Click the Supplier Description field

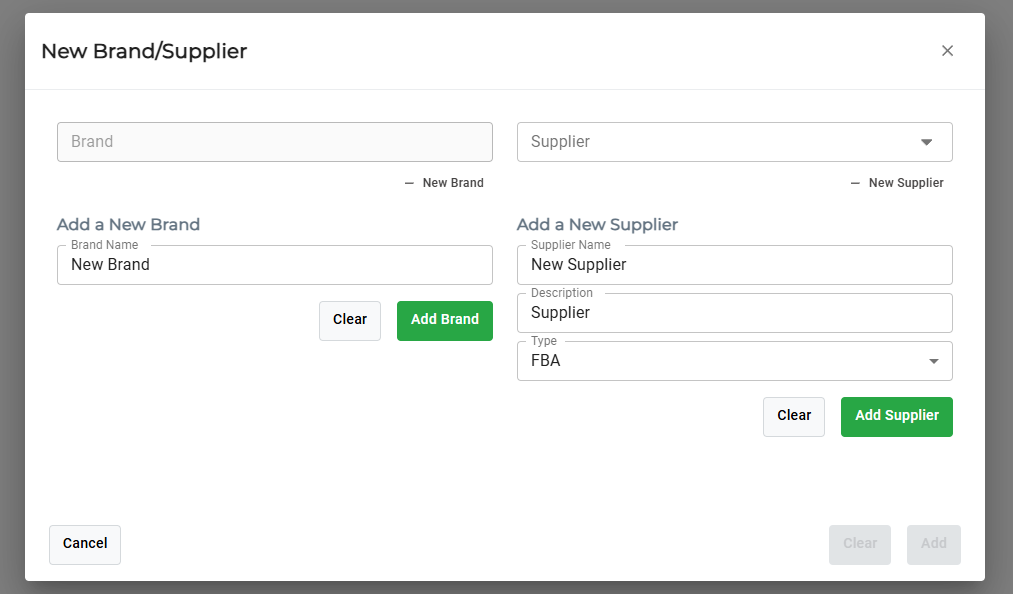[735, 313]
